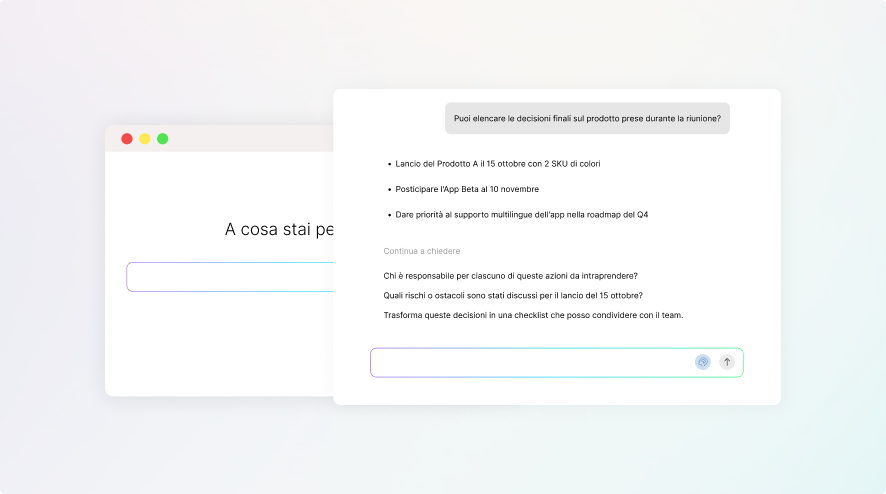
Task: Choose suggestion "Quali rischi o ostacoli"
Action: coord(512,295)
